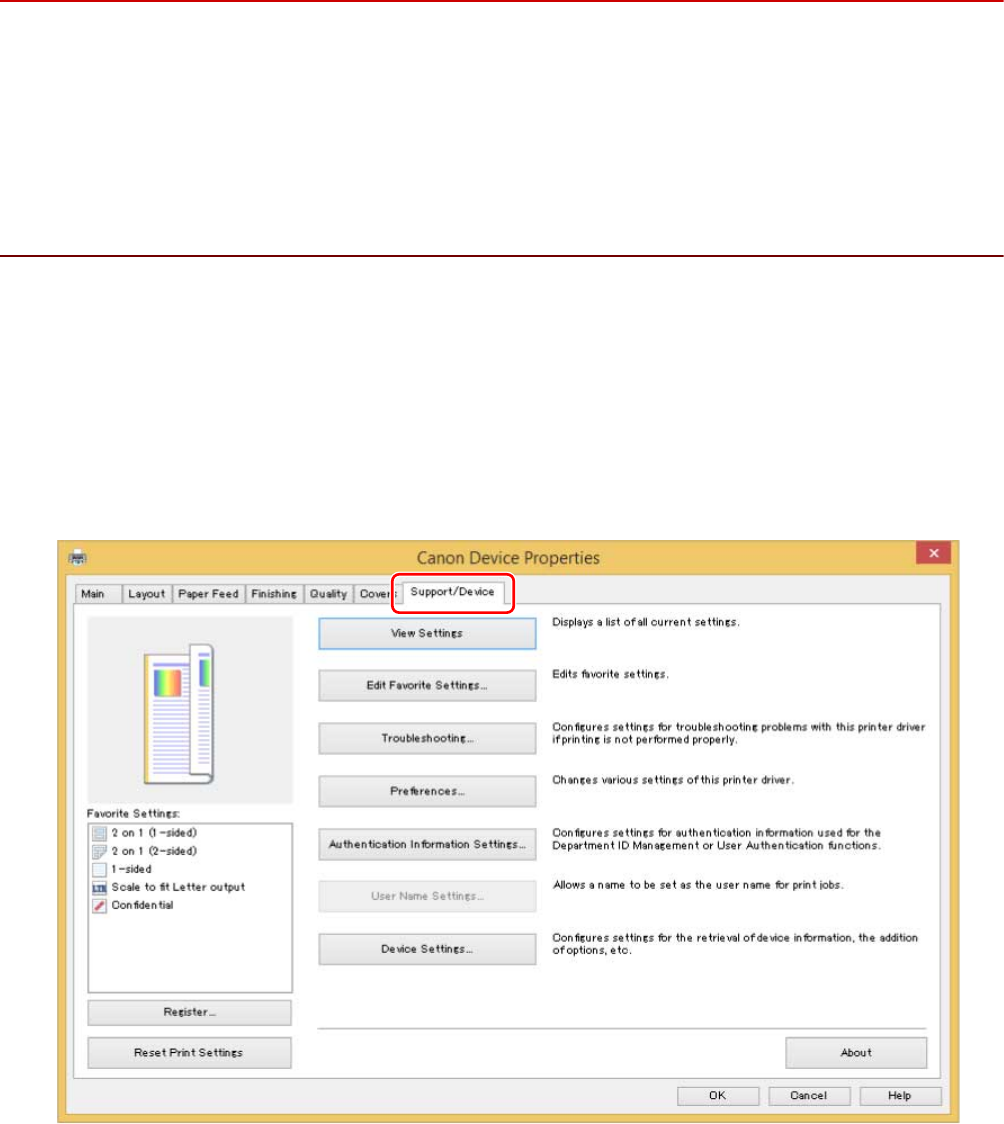Click the grayed User Name Settings button
This screenshot has height=1124, width=1004.
click(427, 896)
